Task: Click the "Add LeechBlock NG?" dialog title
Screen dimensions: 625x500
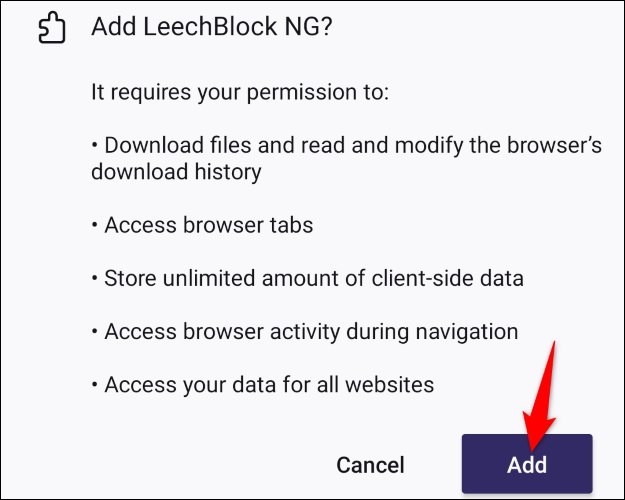Action: [x=211, y=27]
